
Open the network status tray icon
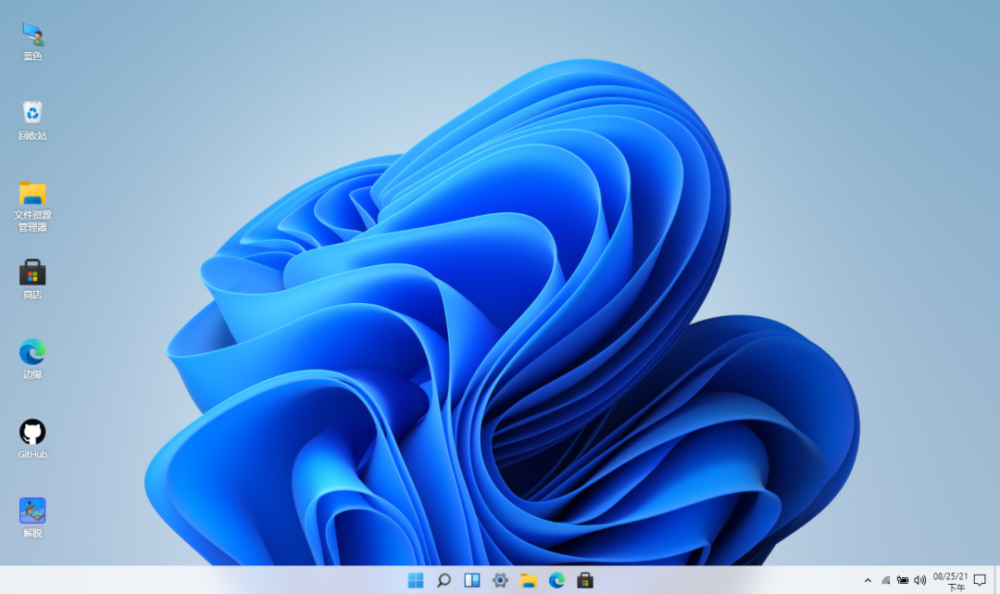coord(886,580)
